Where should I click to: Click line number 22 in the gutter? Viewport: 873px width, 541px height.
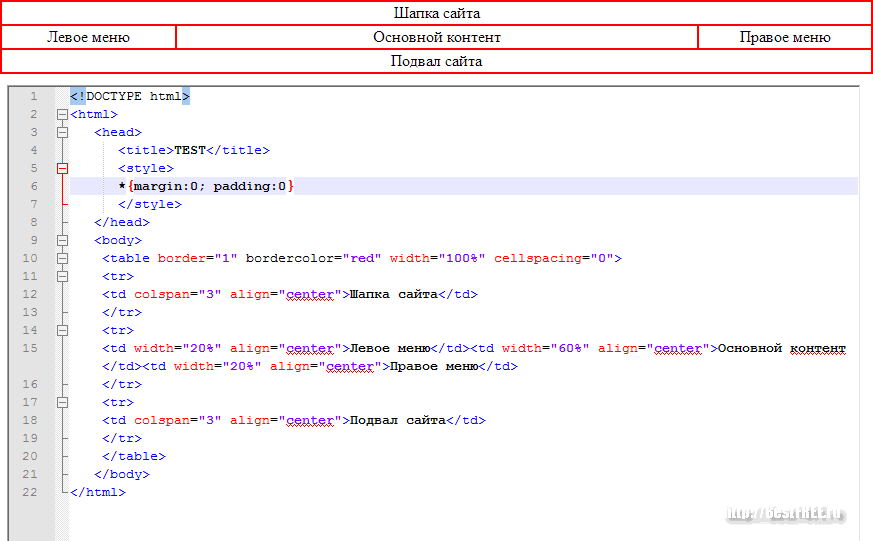(x=30, y=492)
